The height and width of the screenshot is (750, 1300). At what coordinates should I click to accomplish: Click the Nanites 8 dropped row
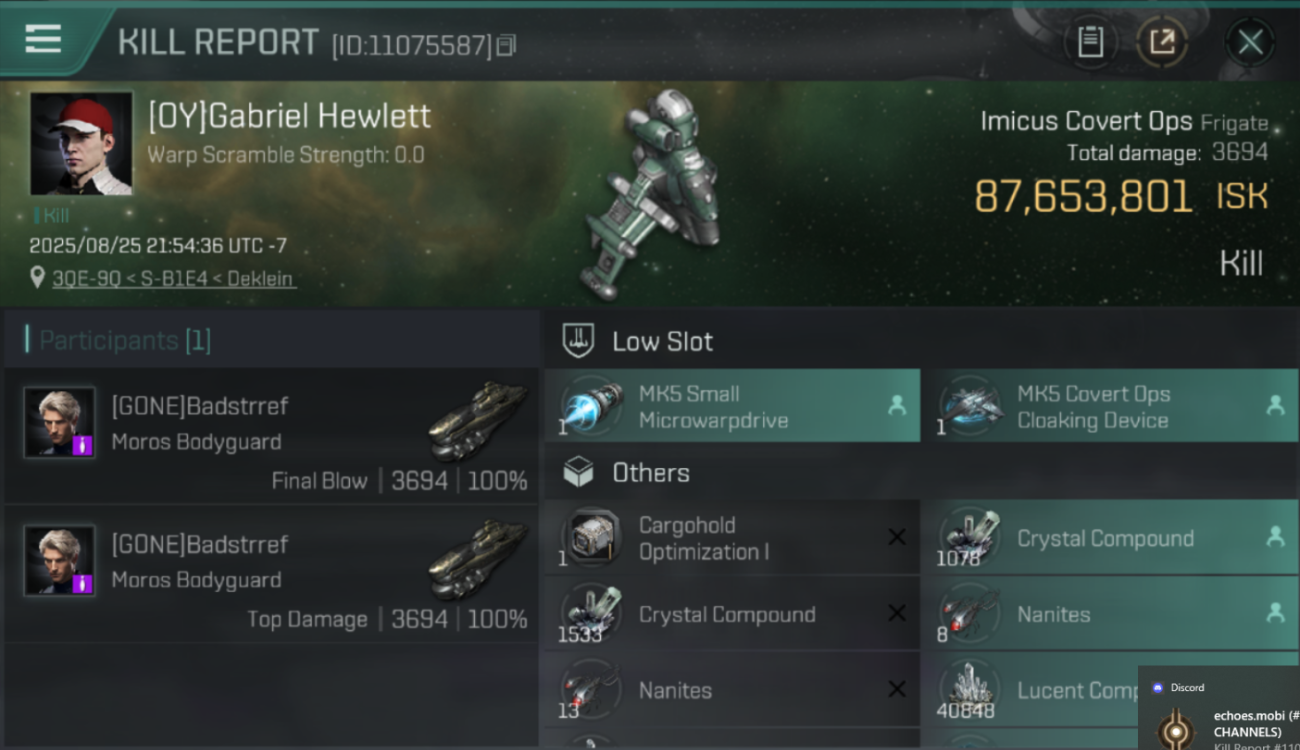[x=1108, y=614]
